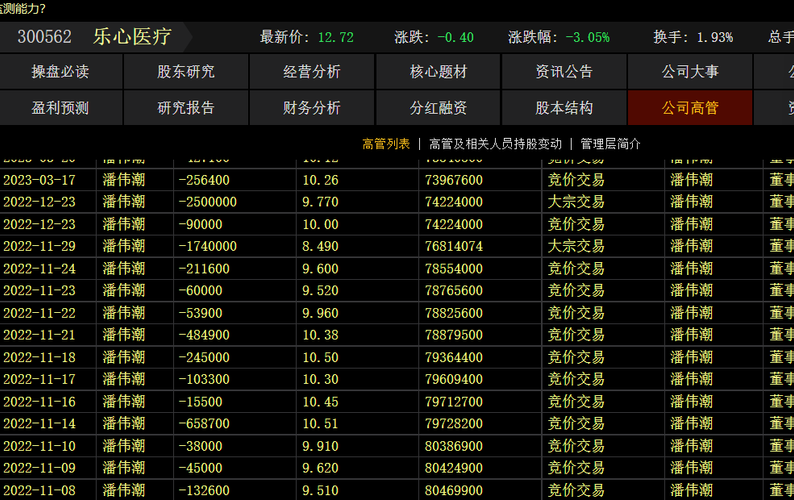The height and width of the screenshot is (500, 794).
Task: Select the 核心题材 tab
Action: 438,71
